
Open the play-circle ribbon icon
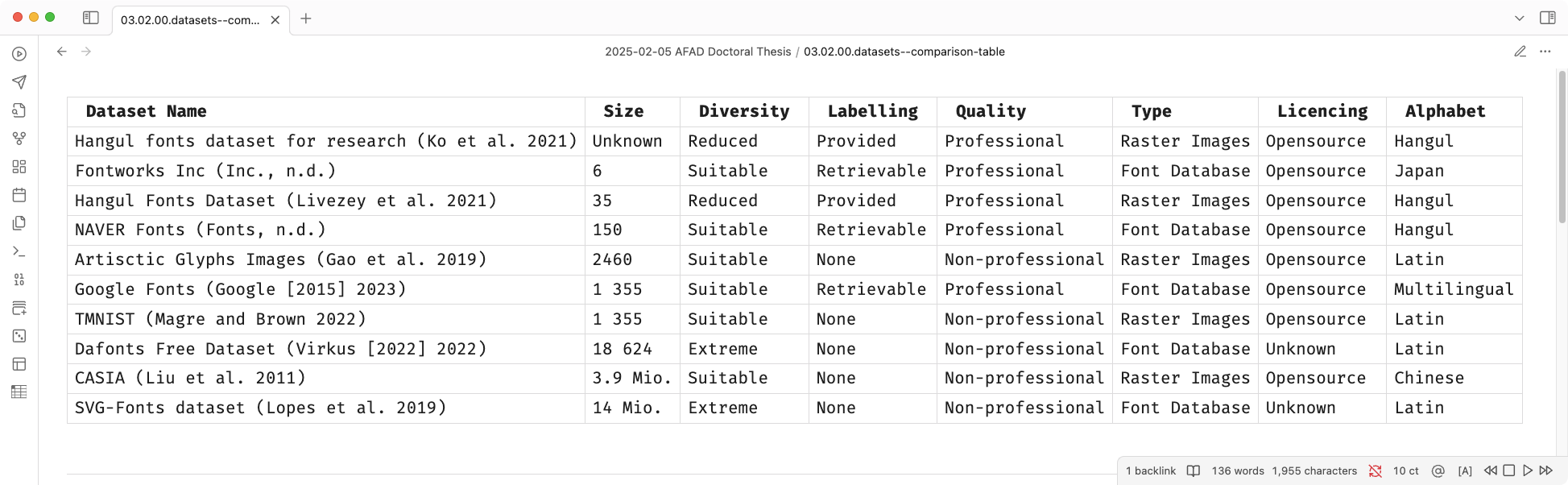click(x=19, y=54)
